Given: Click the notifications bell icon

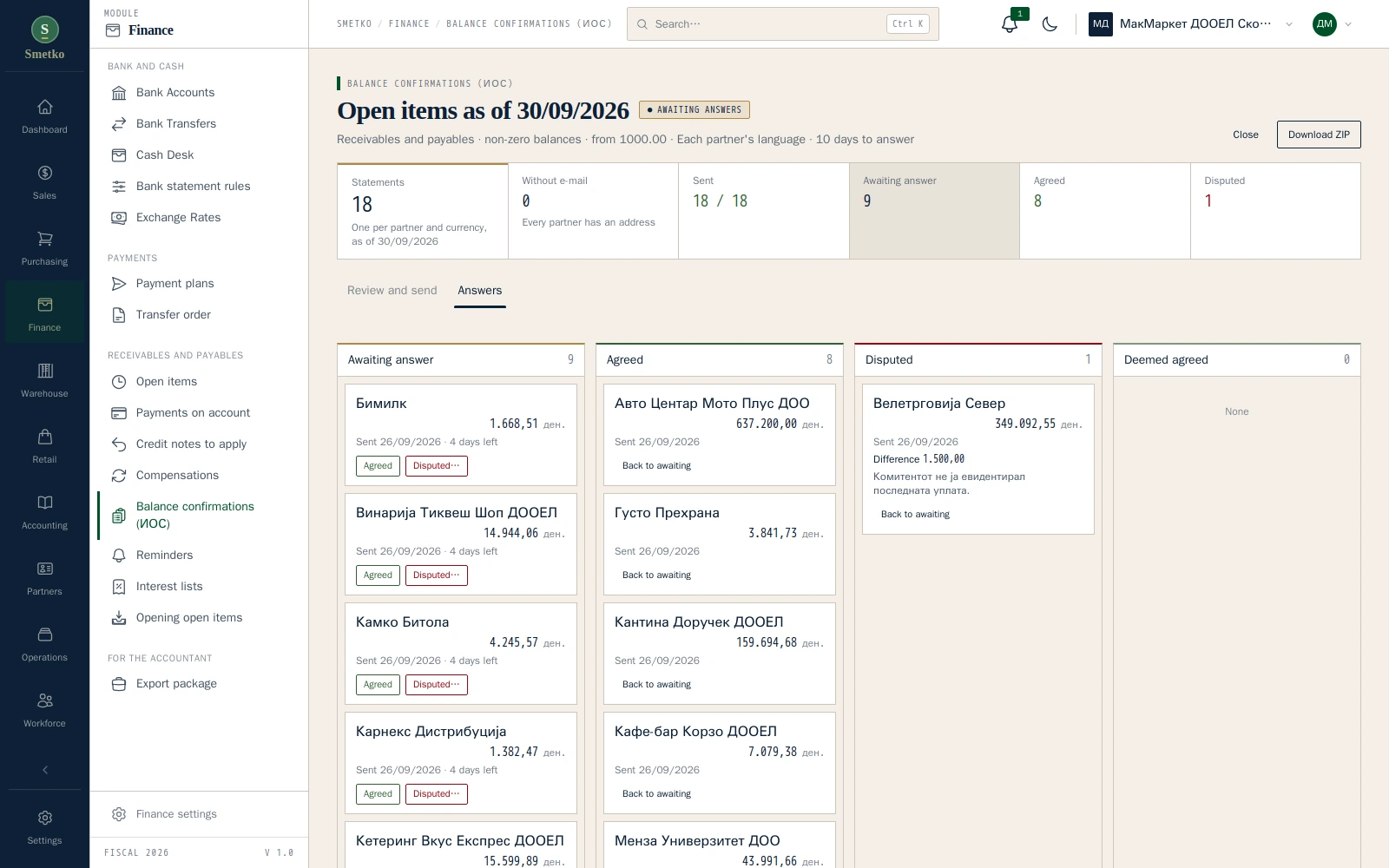Looking at the screenshot, I should point(1009,24).
